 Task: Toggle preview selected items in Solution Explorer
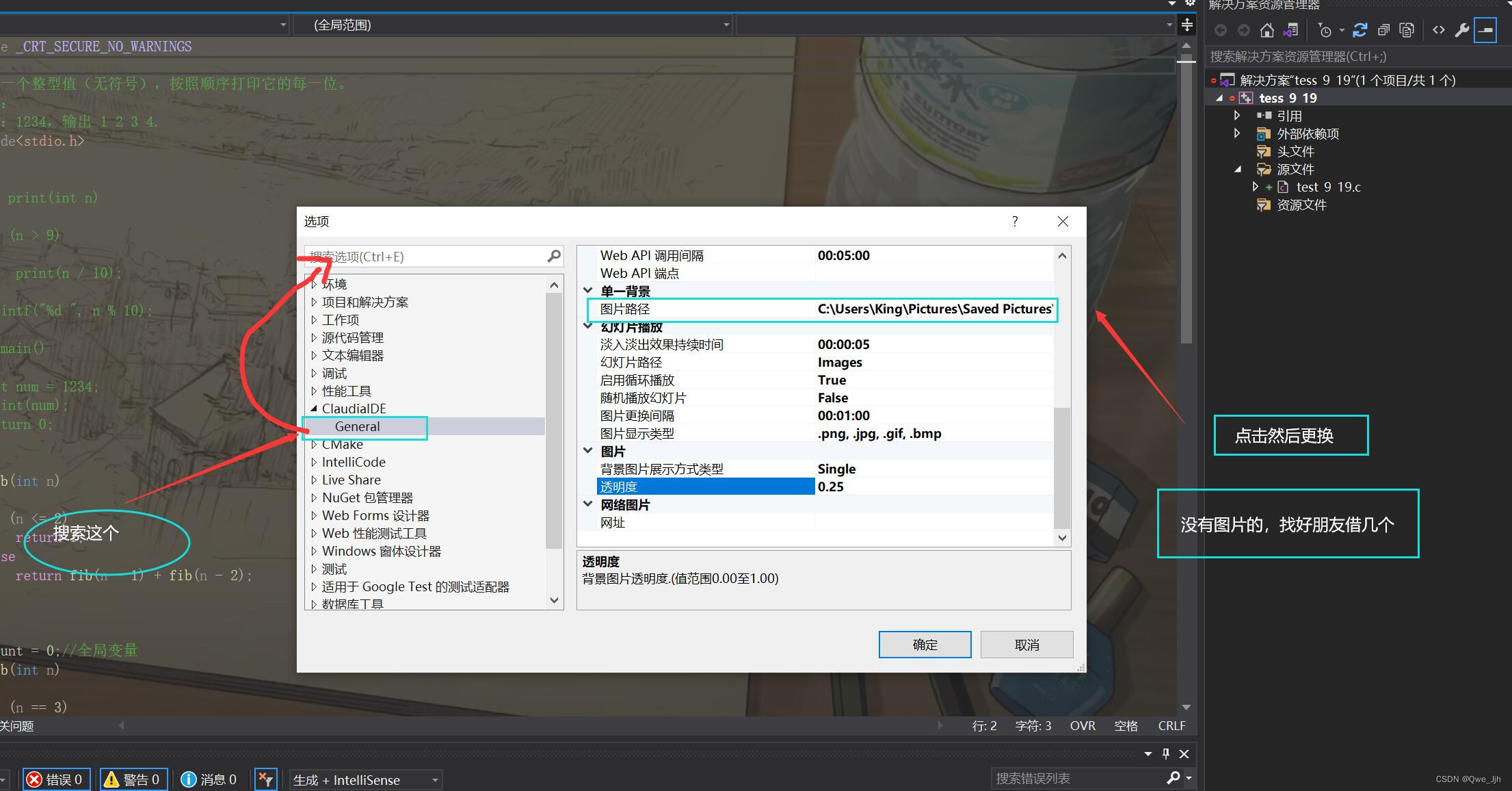click(1407, 29)
